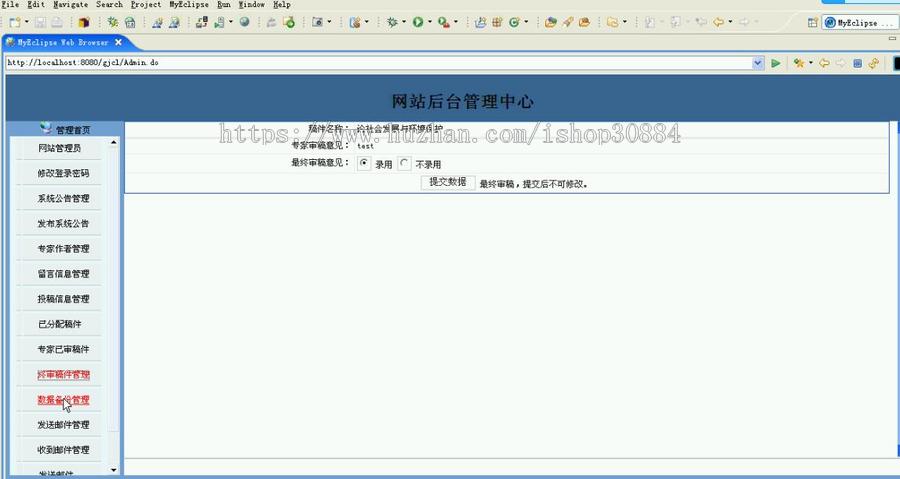Open 投稿信息管理 in the sidebar
The width and height of the screenshot is (900, 479).
click(x=63, y=299)
